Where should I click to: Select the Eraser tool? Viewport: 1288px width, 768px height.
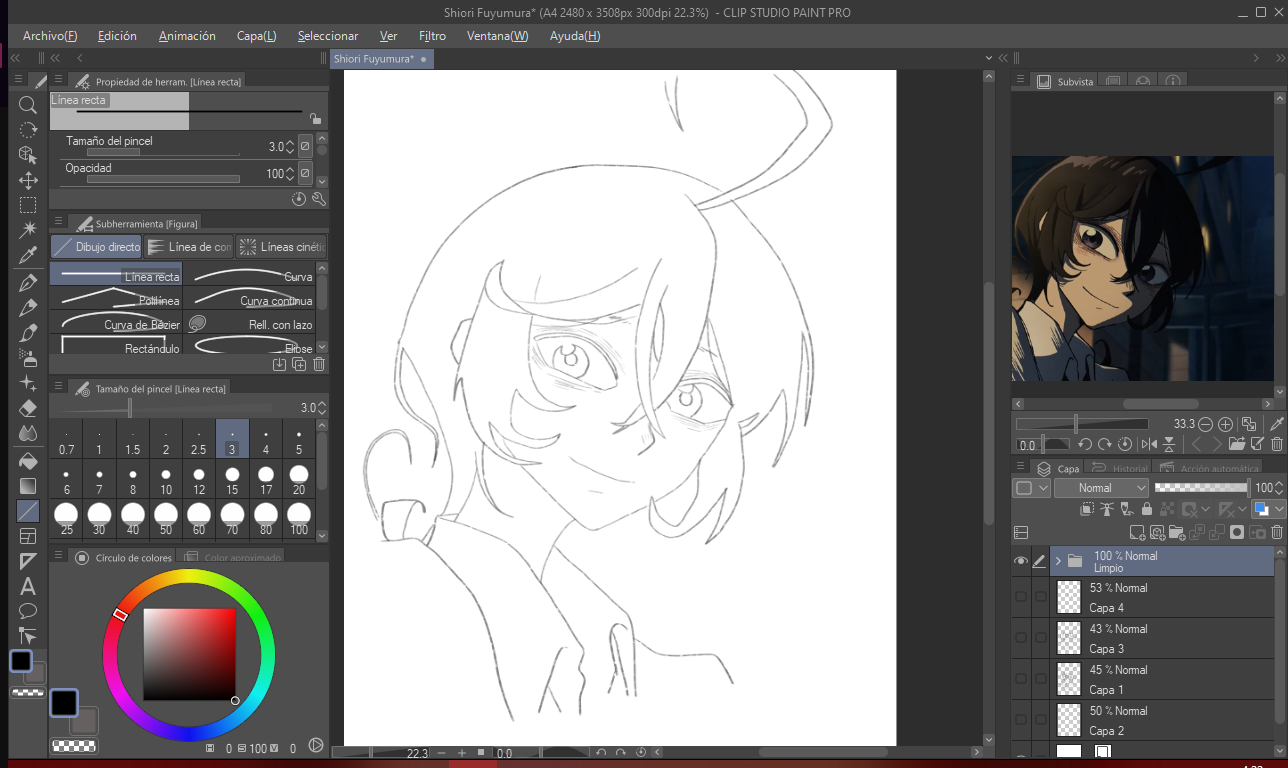click(x=28, y=408)
